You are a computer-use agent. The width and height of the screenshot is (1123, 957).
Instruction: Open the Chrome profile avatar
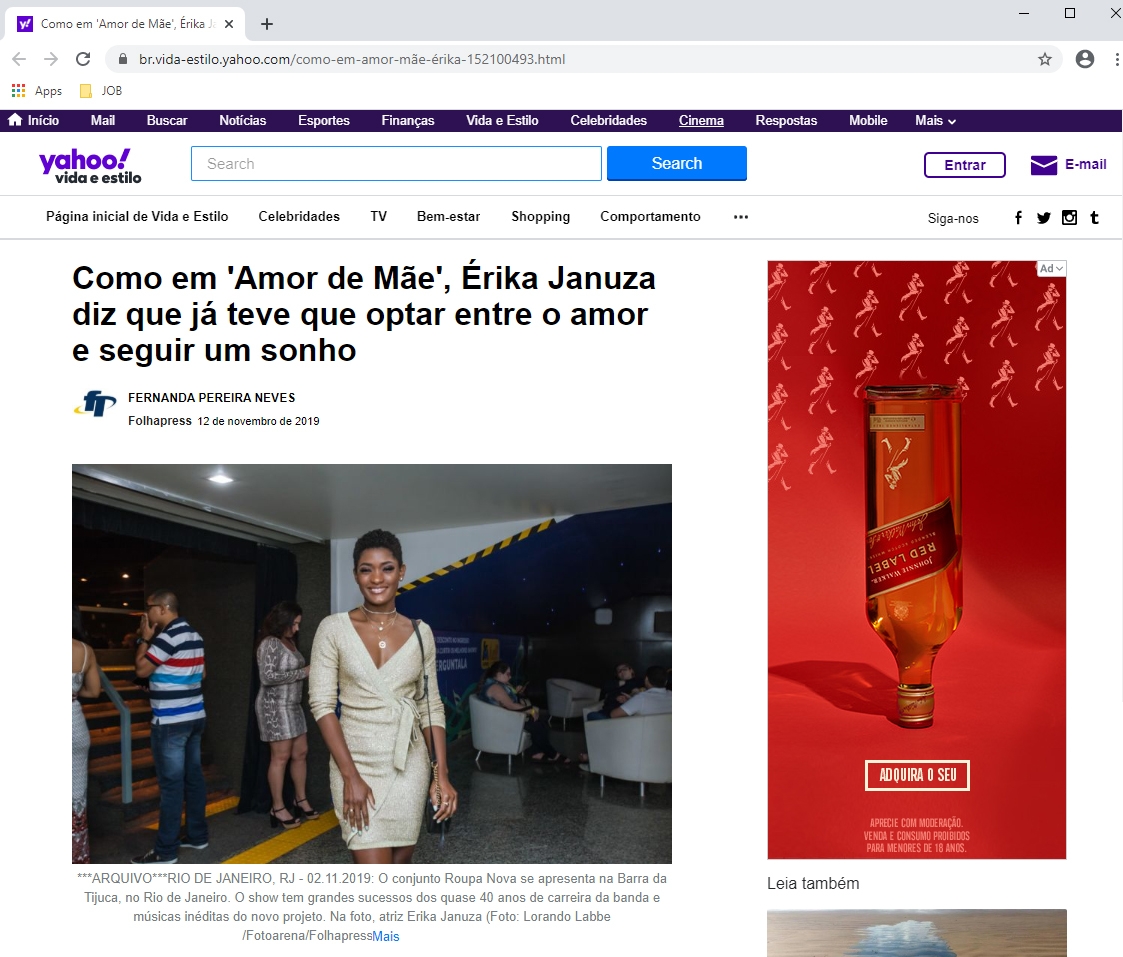click(1084, 59)
